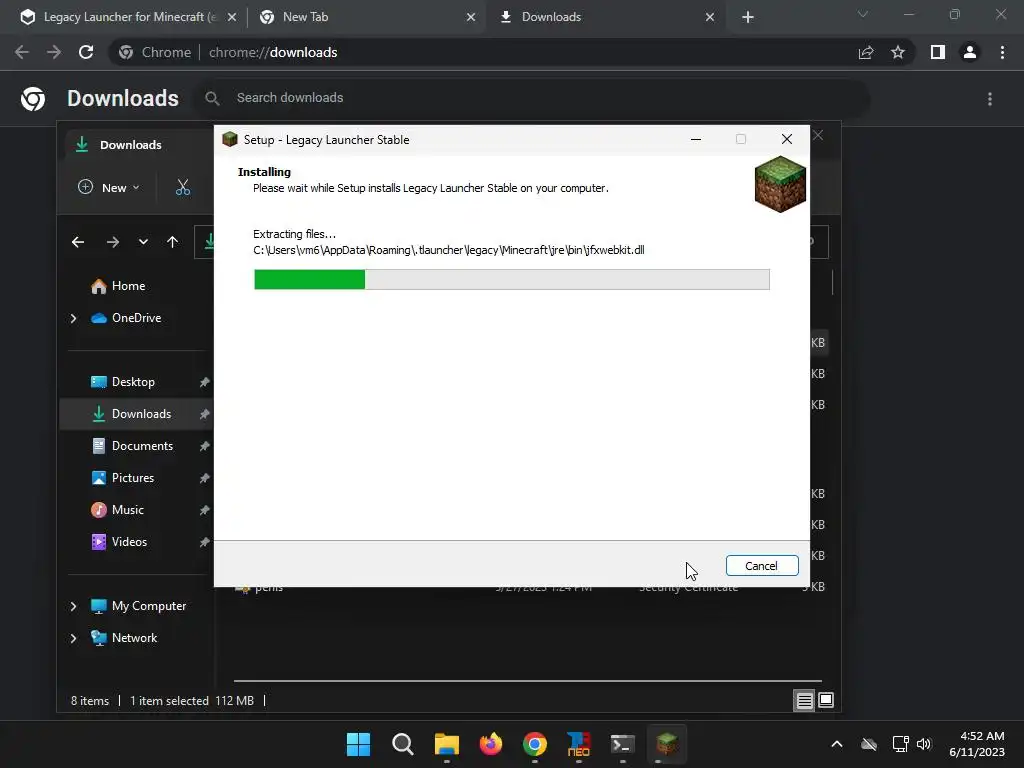Bookmark this page with star icon
1024x768 pixels.
898,52
